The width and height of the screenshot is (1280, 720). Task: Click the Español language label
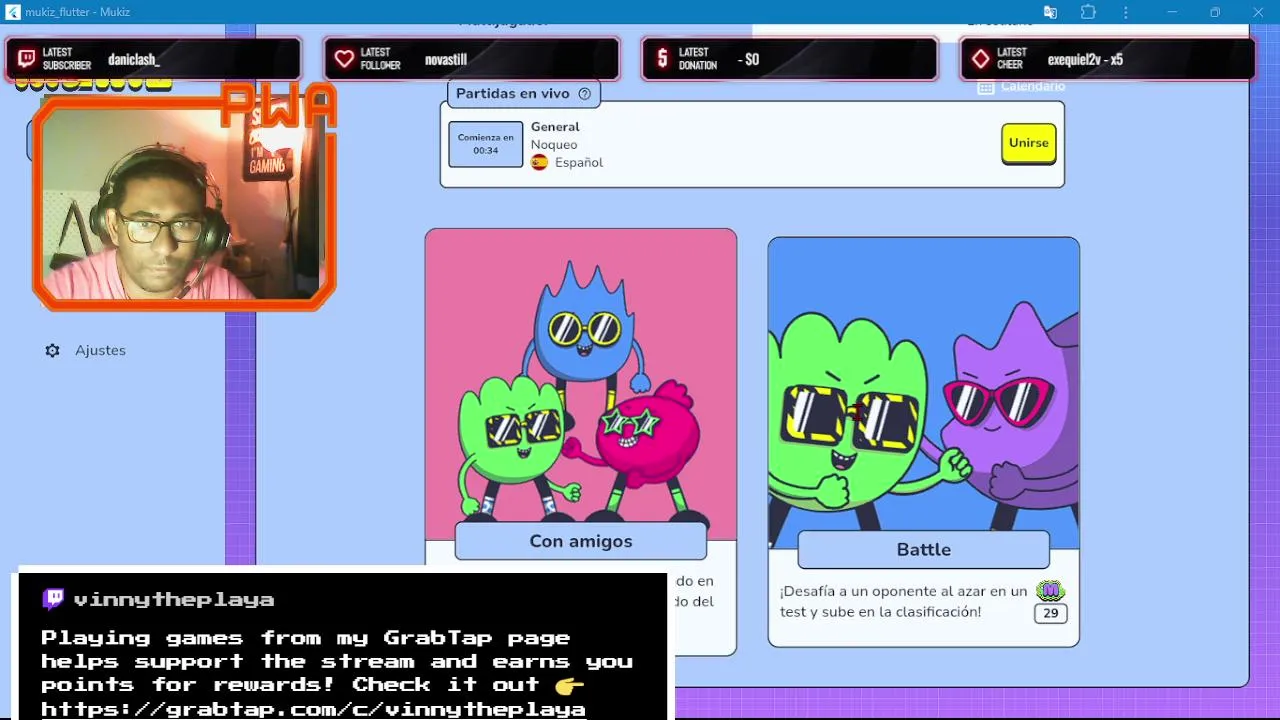tap(579, 162)
